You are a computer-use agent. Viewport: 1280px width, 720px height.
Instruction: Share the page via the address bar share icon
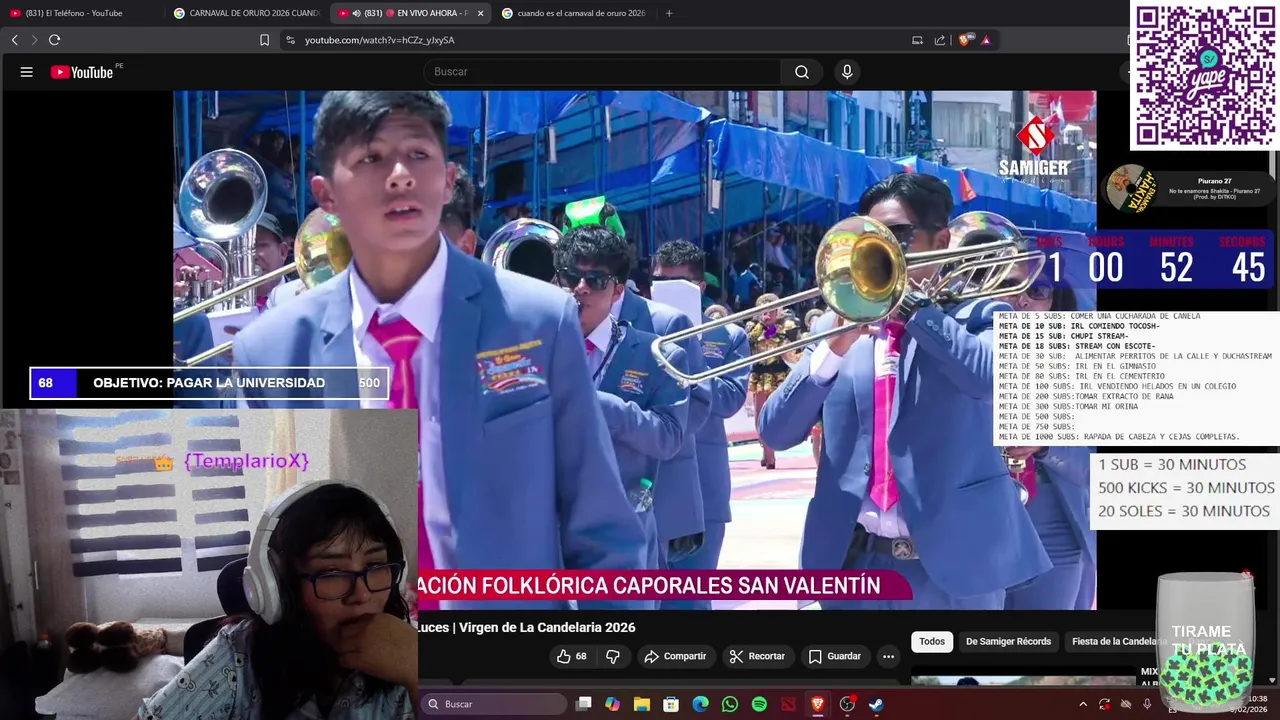(940, 40)
